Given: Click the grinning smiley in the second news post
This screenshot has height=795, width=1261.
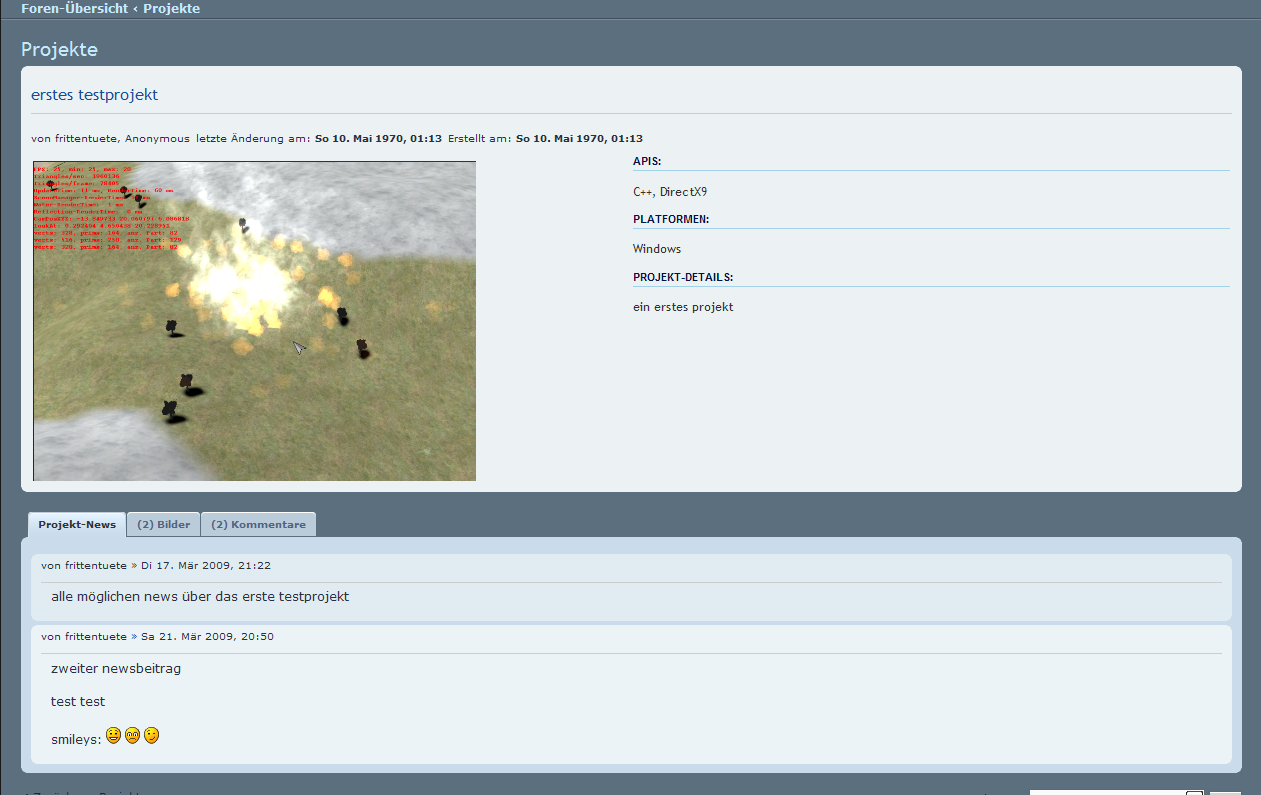Looking at the screenshot, I should coord(113,736).
